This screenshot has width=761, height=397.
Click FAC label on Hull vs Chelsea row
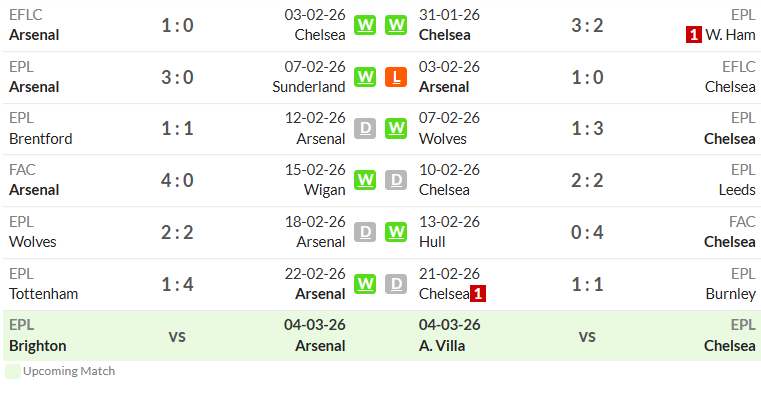pyautogui.click(x=742, y=222)
